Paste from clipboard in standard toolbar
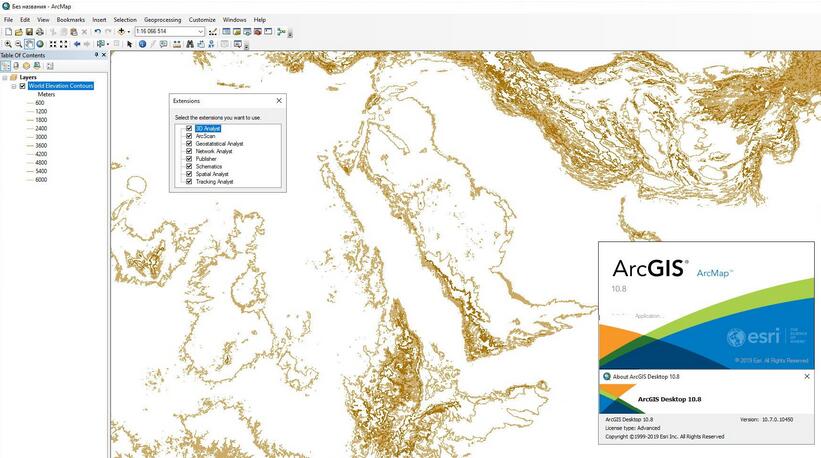Screen dimensions: 821x458 point(74,32)
